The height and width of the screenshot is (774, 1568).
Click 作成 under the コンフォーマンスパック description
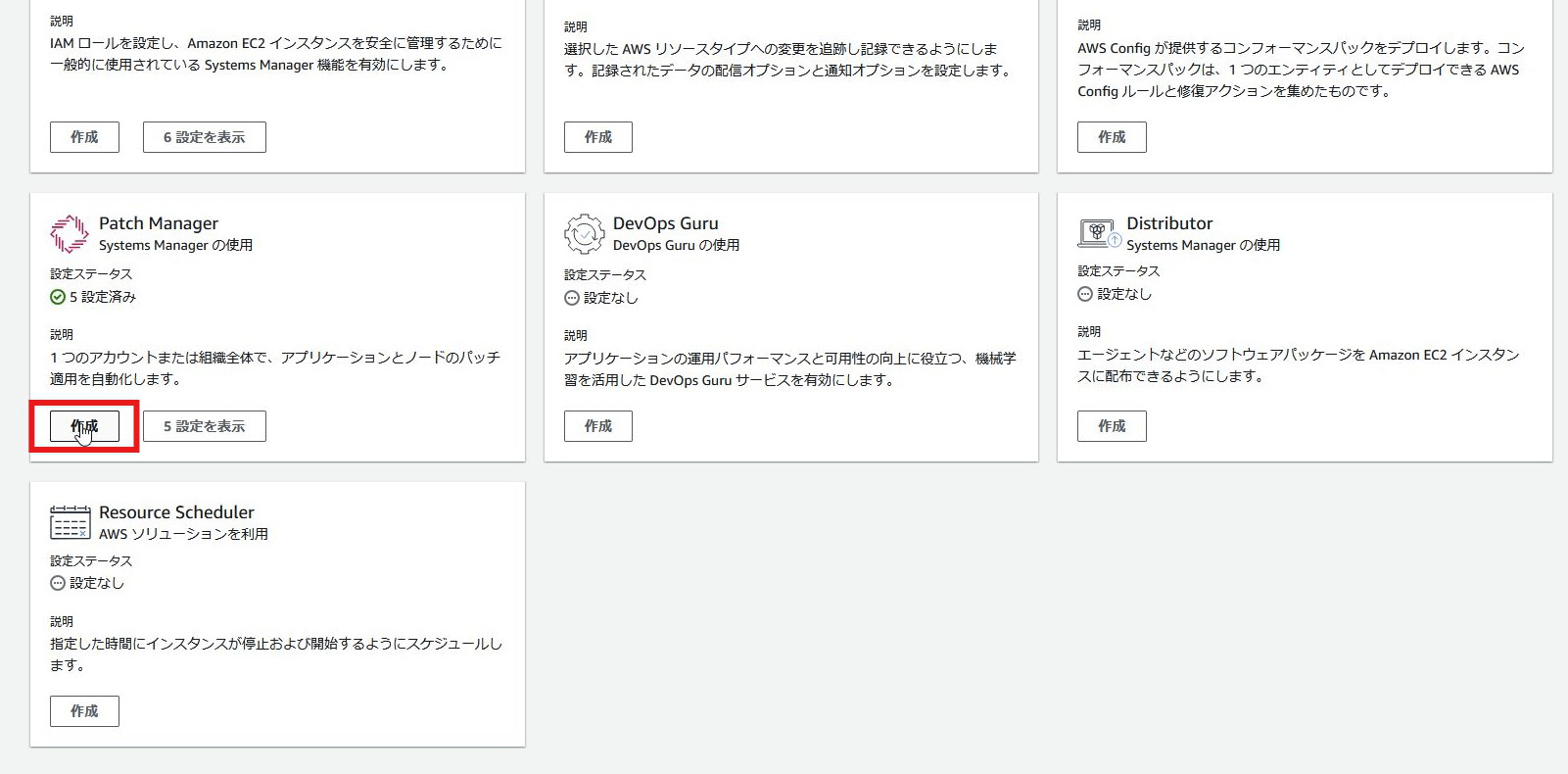pyautogui.click(x=1112, y=137)
